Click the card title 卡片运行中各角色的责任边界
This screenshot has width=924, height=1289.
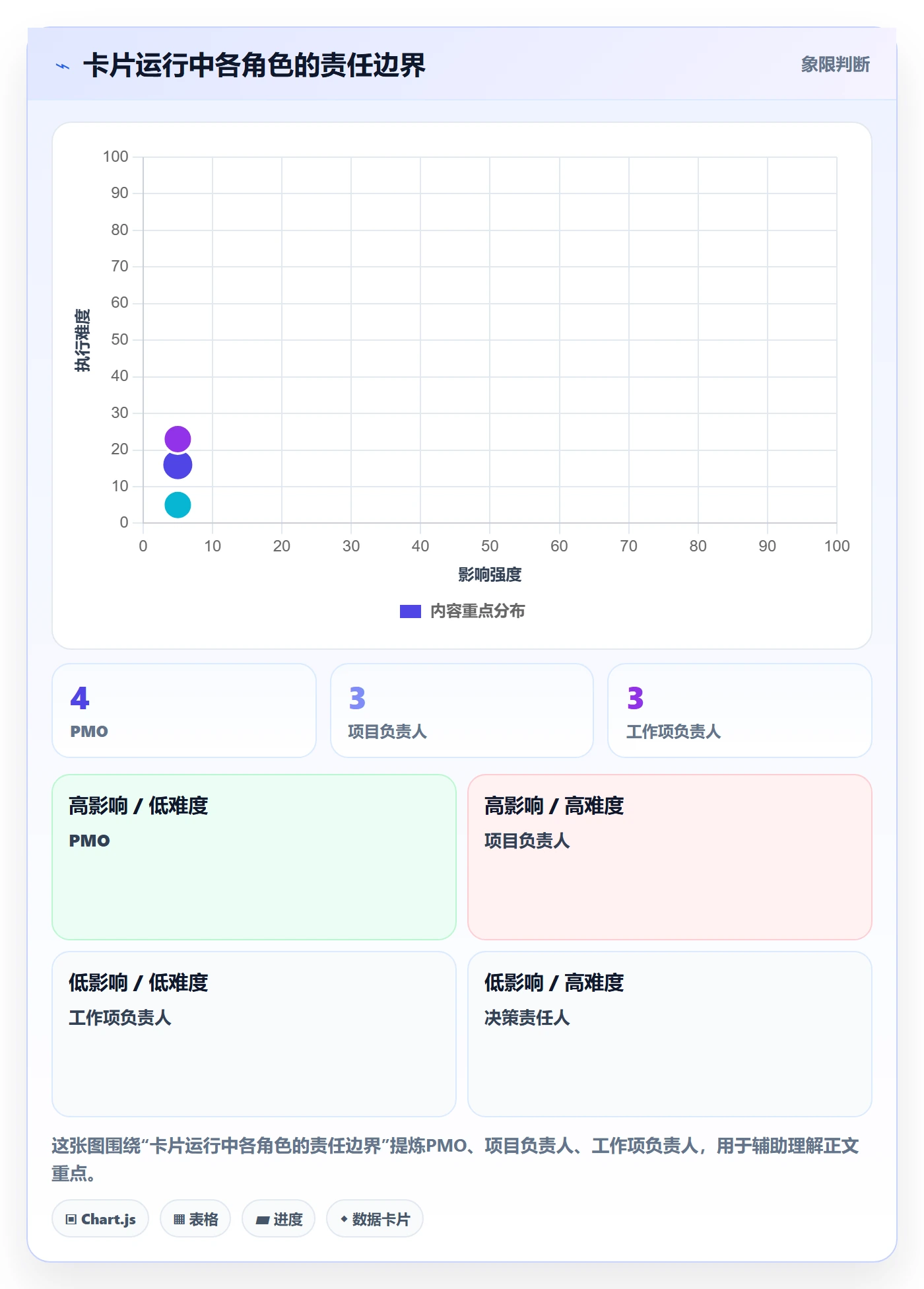254,65
